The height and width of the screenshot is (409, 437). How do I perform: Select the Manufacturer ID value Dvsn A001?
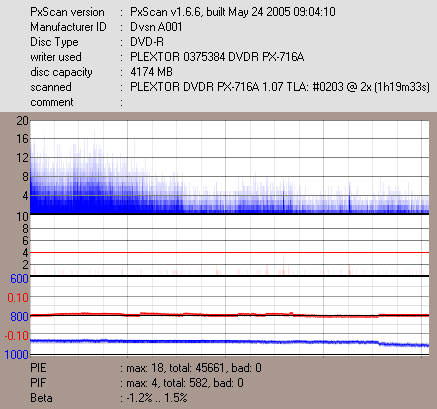(156, 27)
